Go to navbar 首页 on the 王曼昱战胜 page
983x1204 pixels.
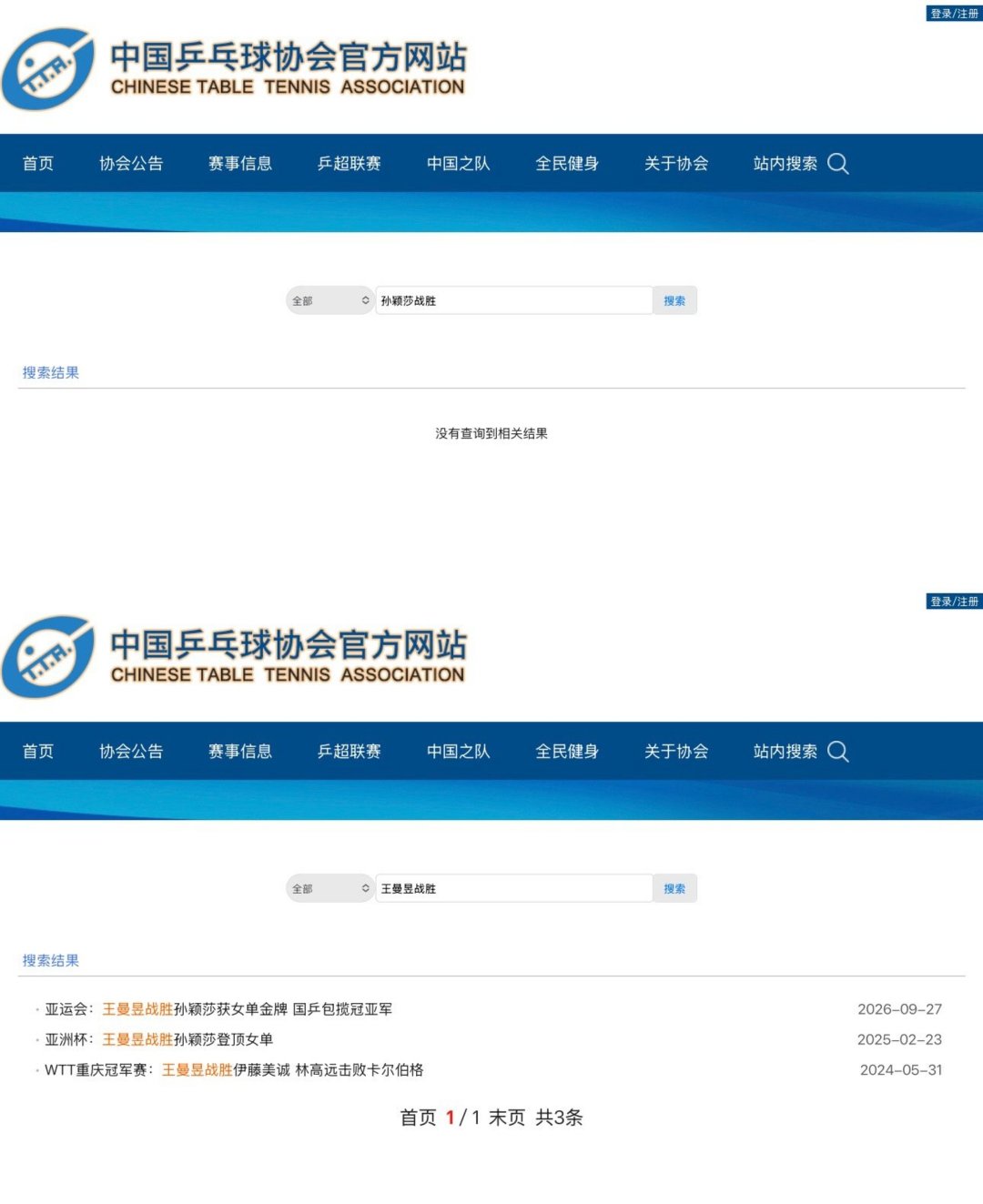38,752
